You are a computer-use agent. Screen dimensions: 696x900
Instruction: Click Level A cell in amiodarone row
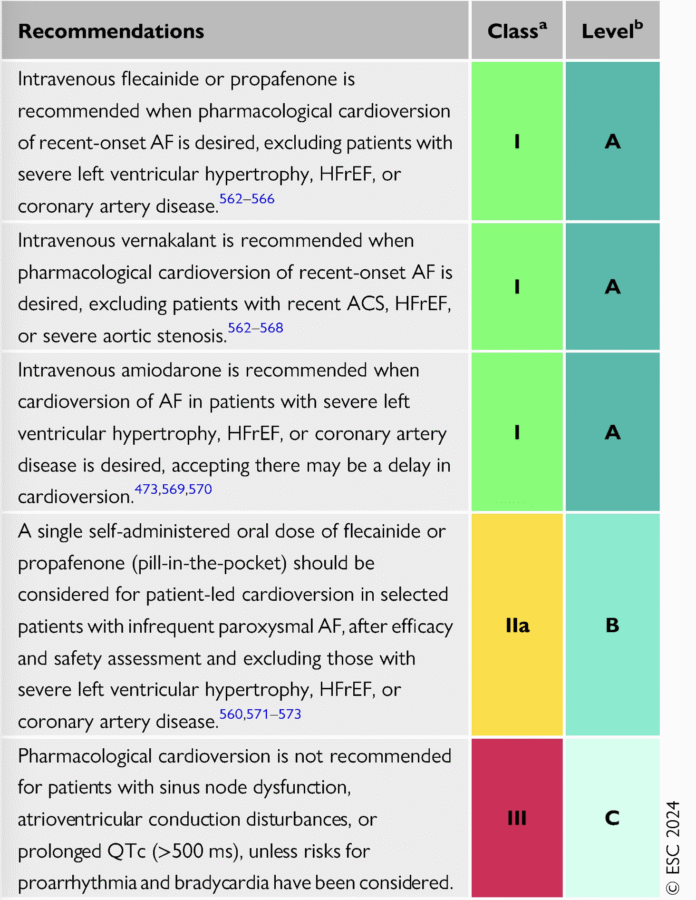[613, 432]
